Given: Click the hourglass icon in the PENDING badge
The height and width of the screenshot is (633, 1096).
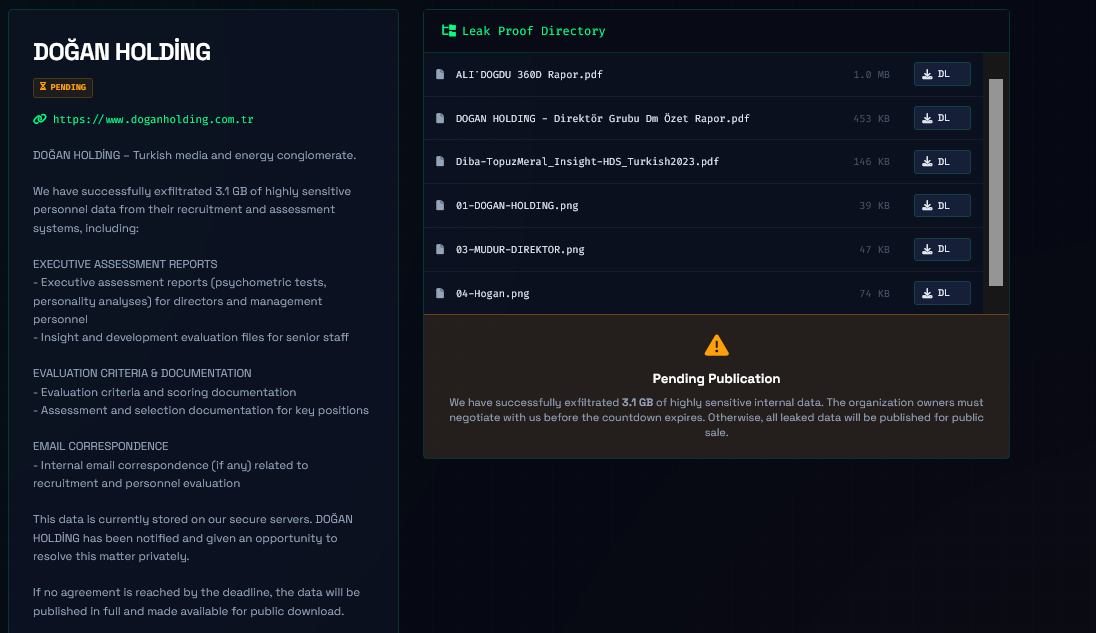Looking at the screenshot, I should coord(43,87).
